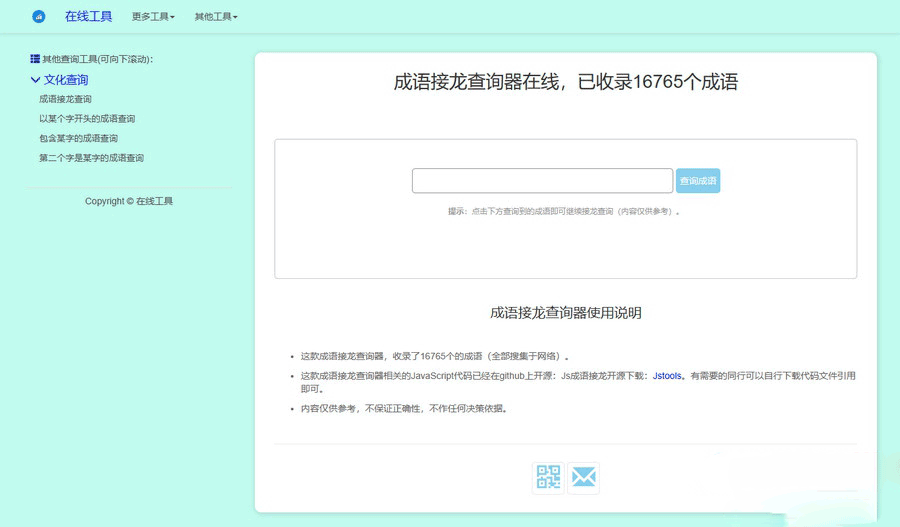This screenshot has width=900, height=527.
Task: Open 第二个字是某字的成语查询 link
Action: (91, 158)
